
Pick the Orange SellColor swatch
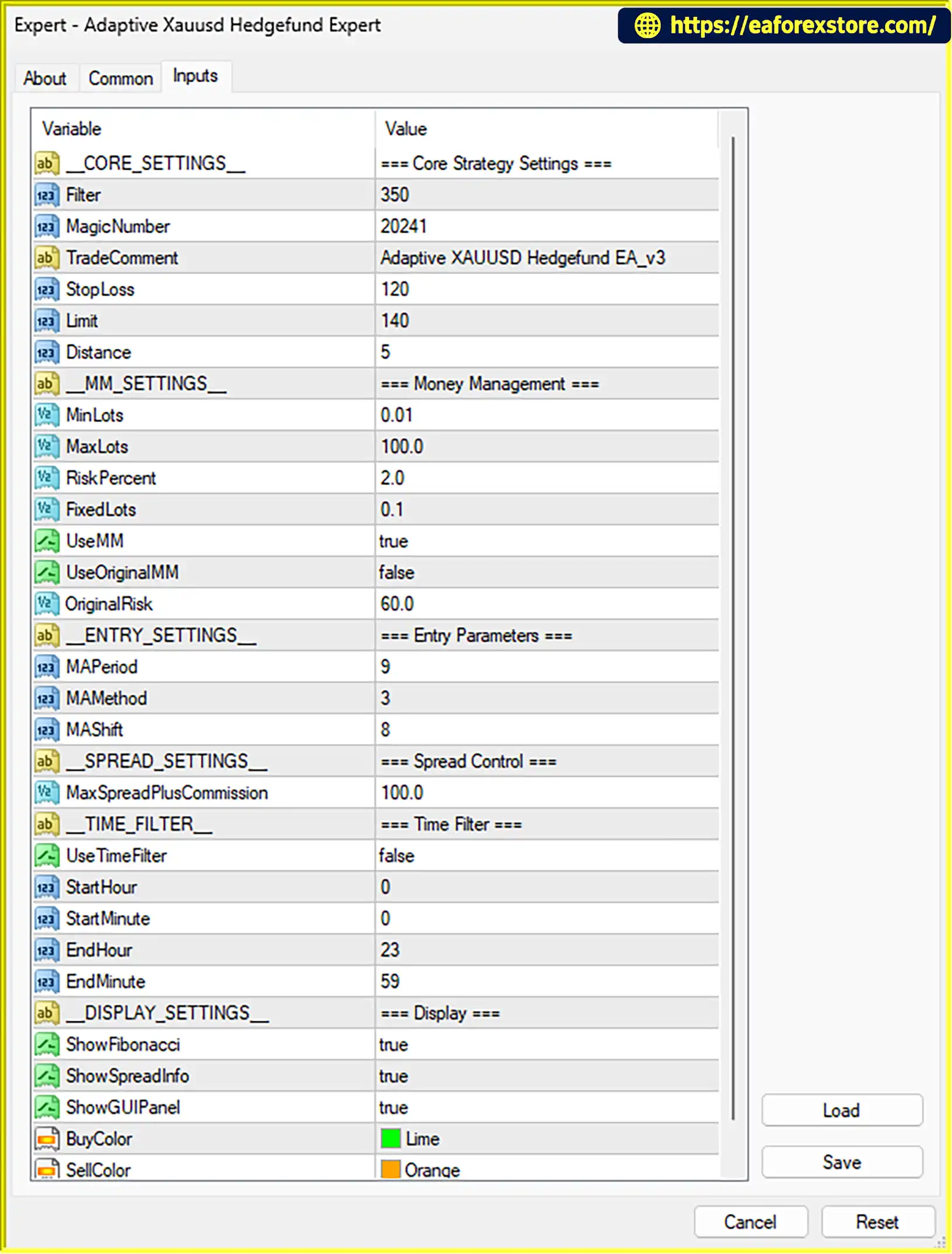click(x=390, y=1169)
